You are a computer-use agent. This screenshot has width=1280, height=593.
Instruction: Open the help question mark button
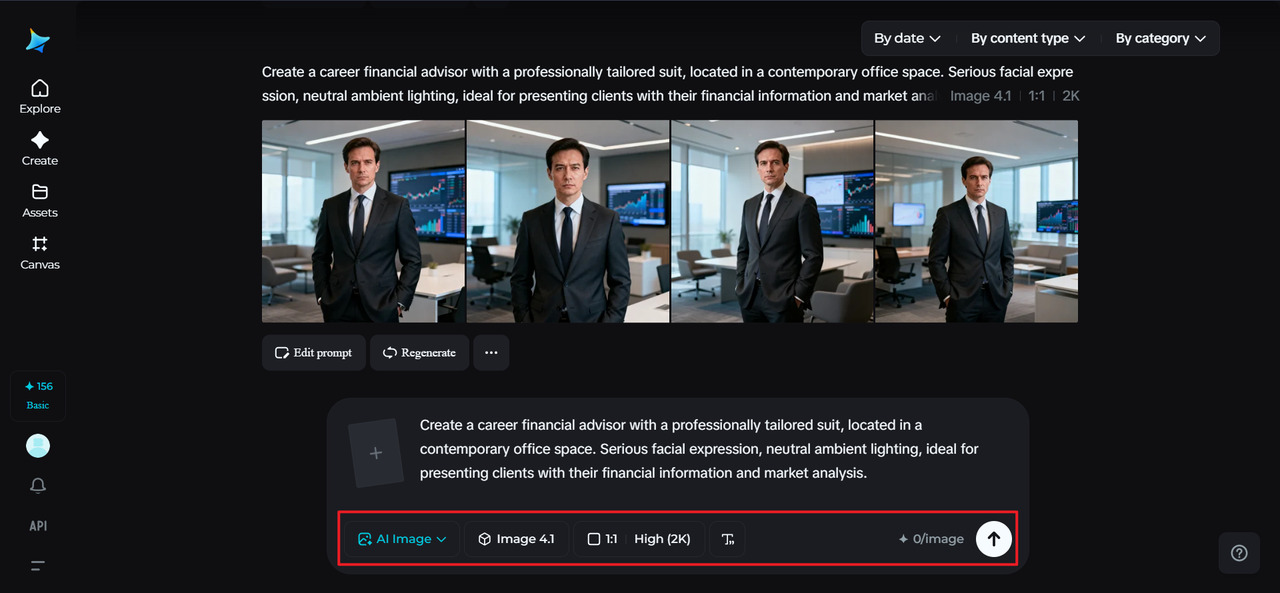click(1239, 553)
